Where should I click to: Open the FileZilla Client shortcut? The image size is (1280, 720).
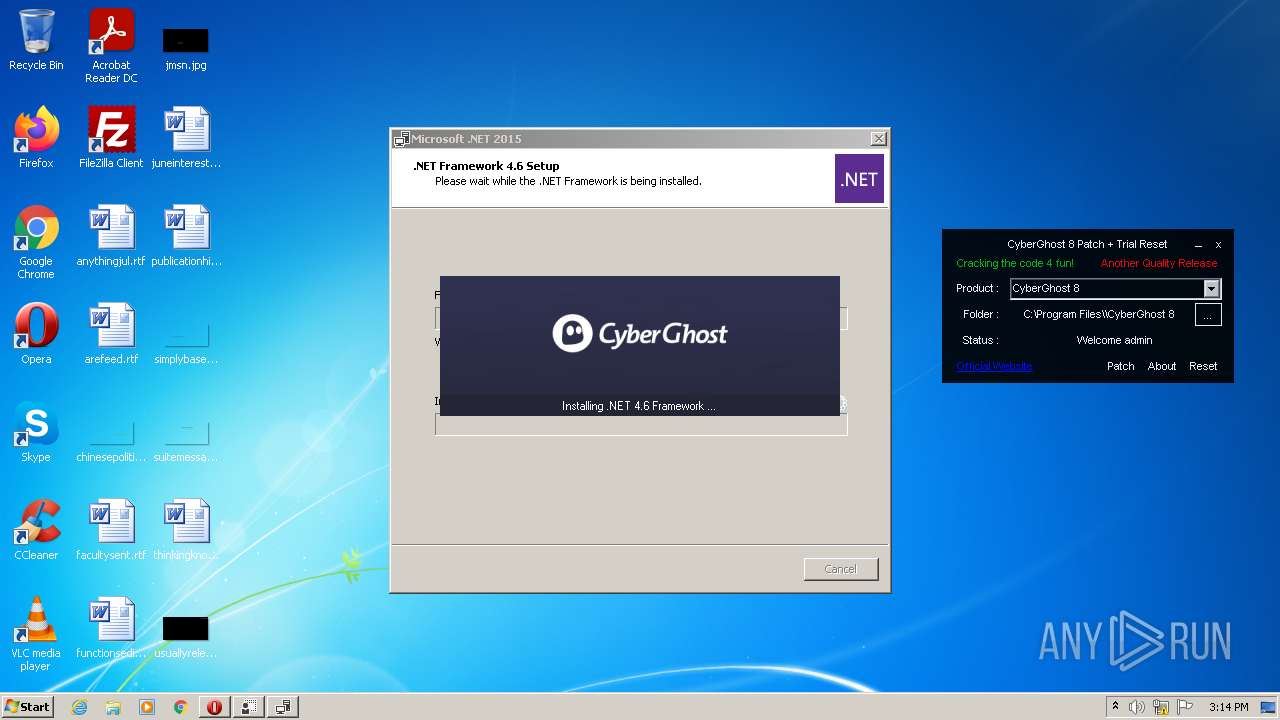pyautogui.click(x=111, y=138)
